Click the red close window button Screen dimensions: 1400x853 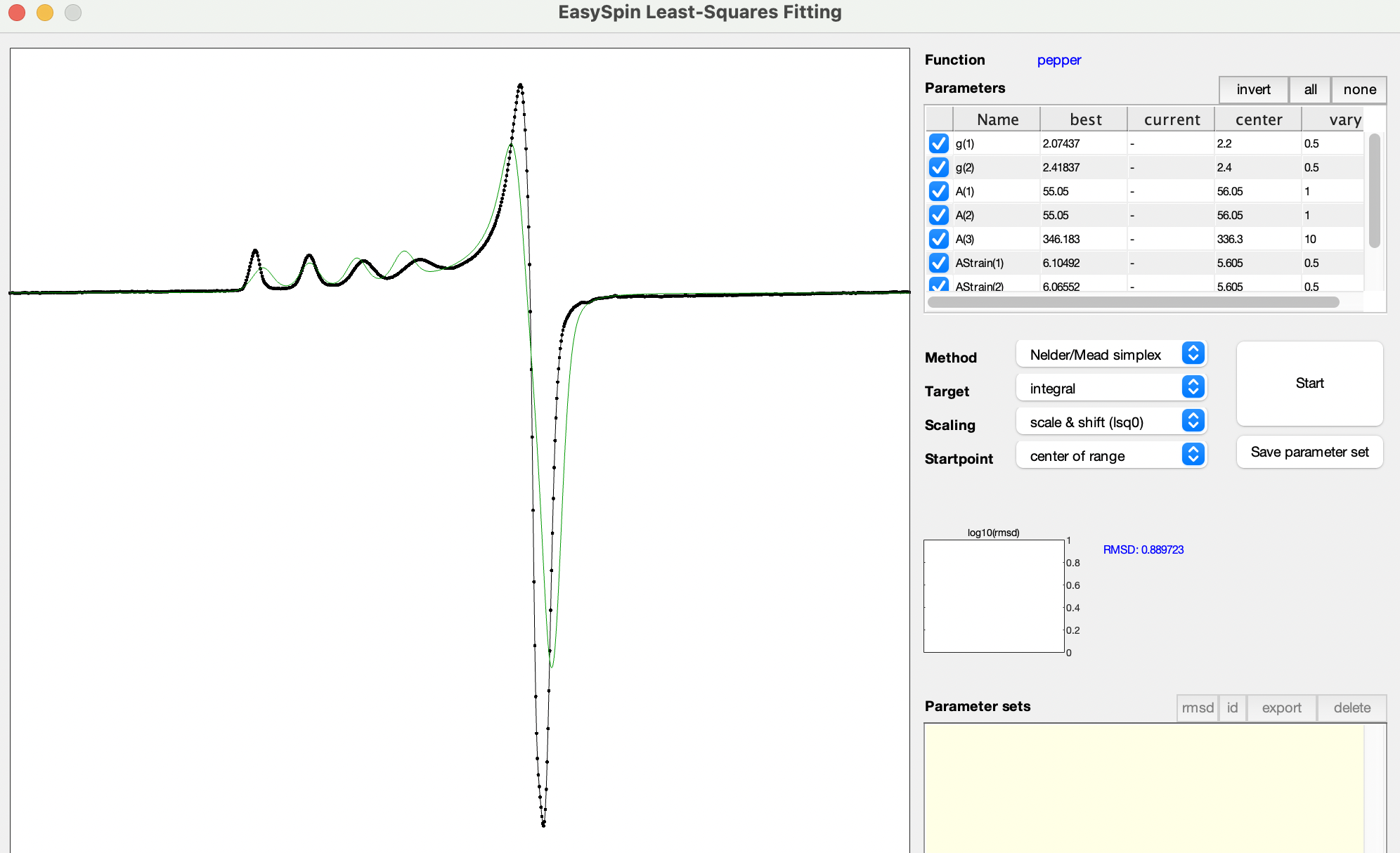17,13
